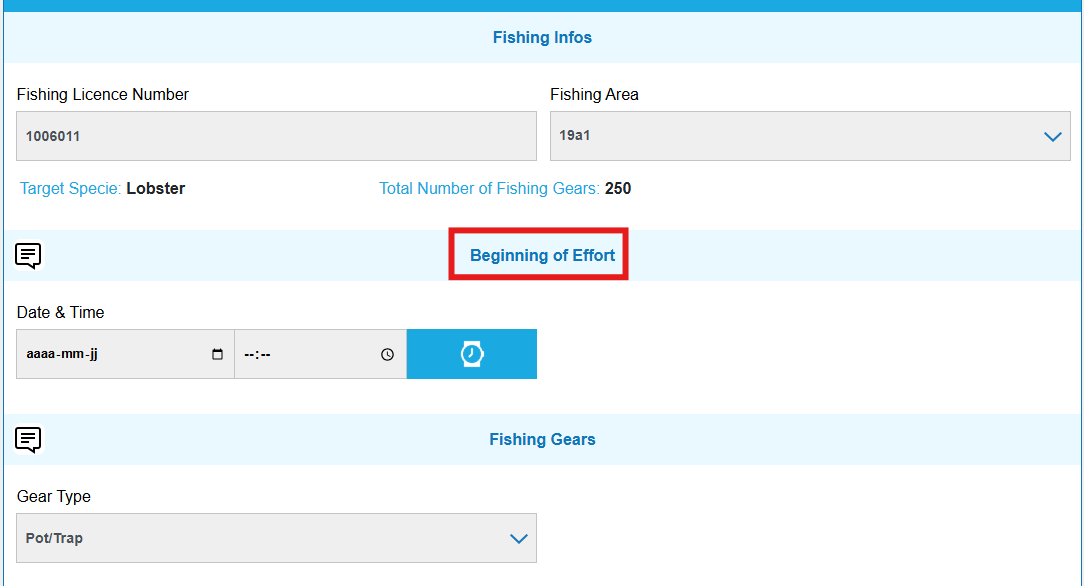1084x586 pixels.
Task: Click the chevron arrow of Gear Type
Action: [518, 539]
